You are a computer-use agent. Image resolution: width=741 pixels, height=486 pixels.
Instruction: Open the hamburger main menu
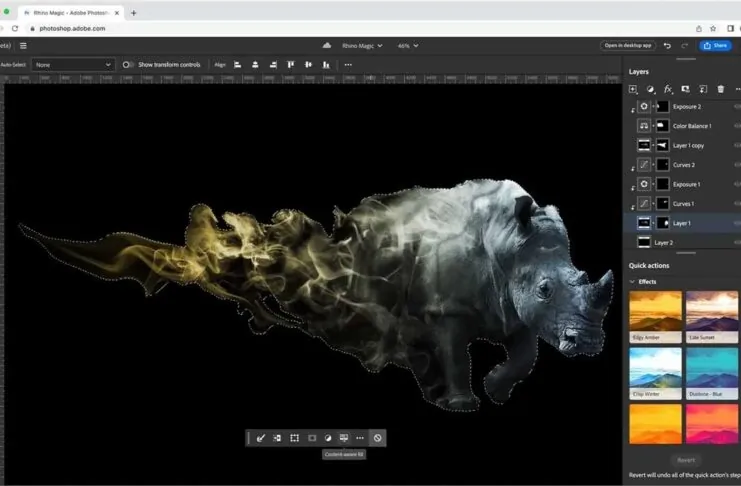tap(23, 45)
